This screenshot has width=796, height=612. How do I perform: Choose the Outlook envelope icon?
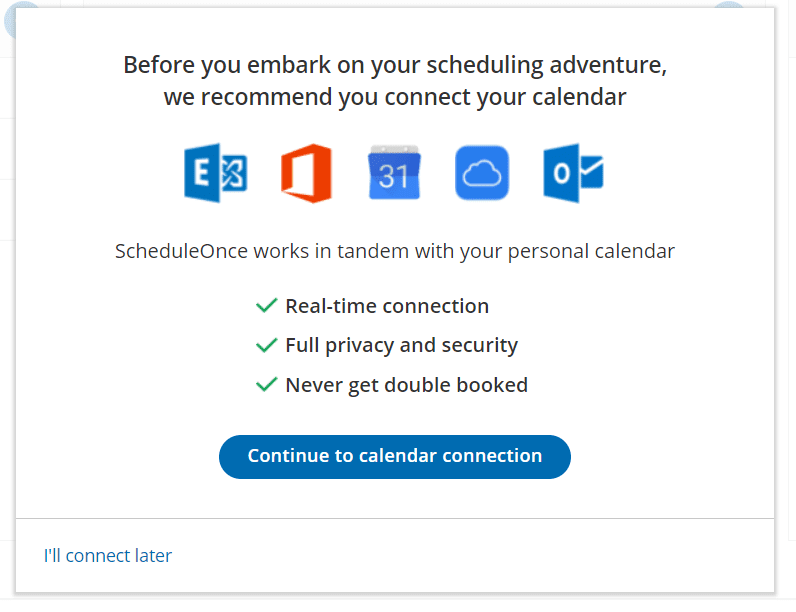click(x=573, y=173)
